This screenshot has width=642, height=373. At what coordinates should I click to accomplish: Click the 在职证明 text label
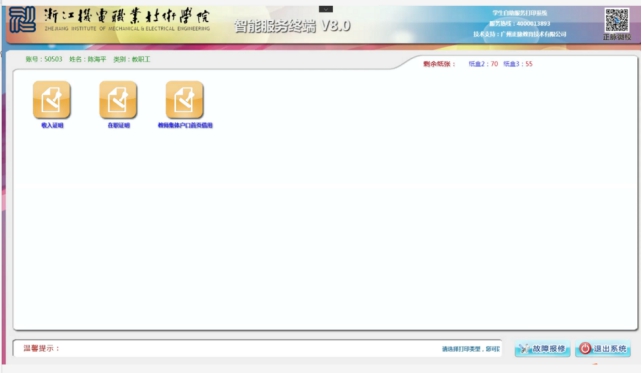tap(119, 125)
